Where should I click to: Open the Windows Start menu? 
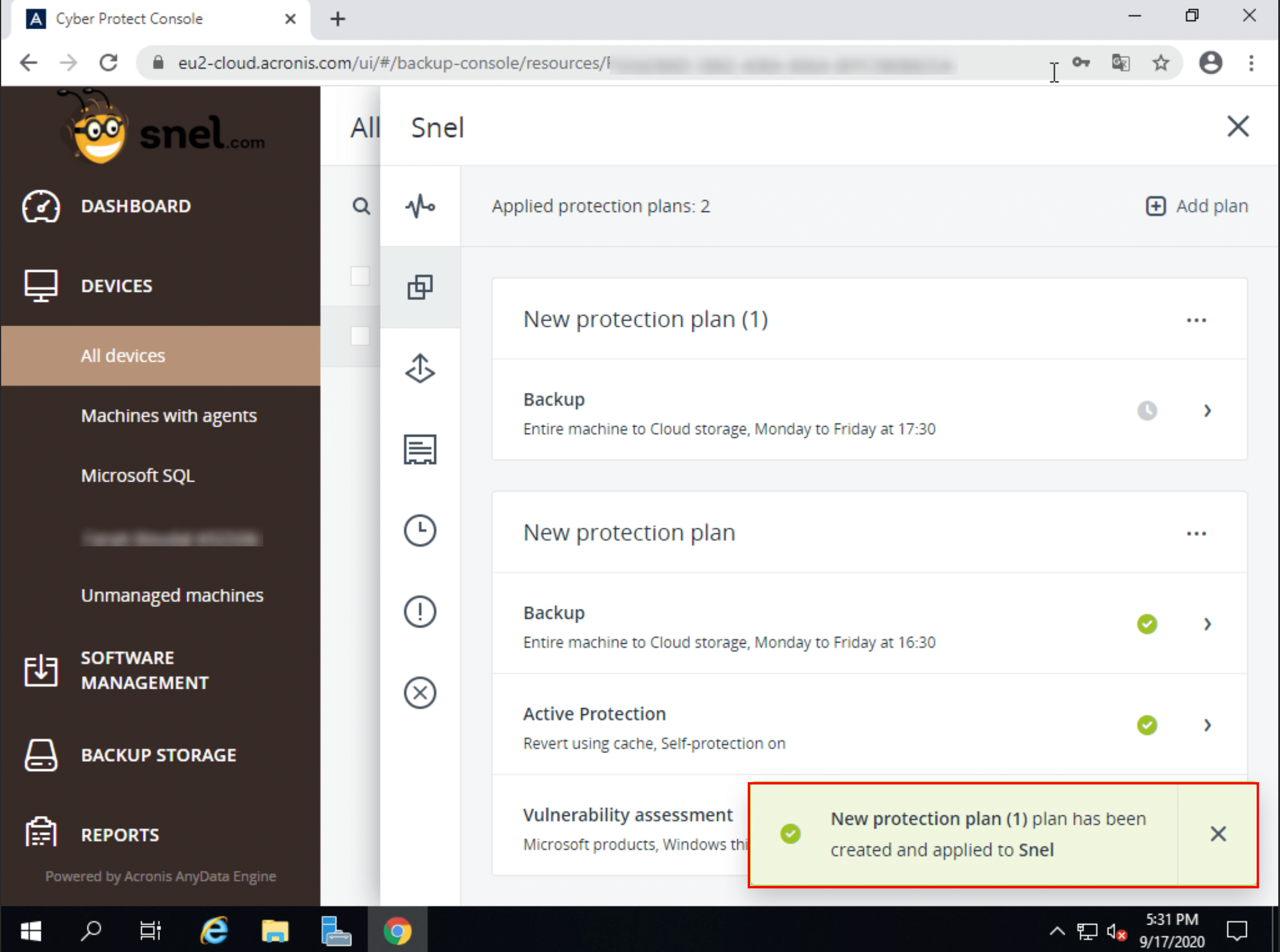pyautogui.click(x=30, y=930)
